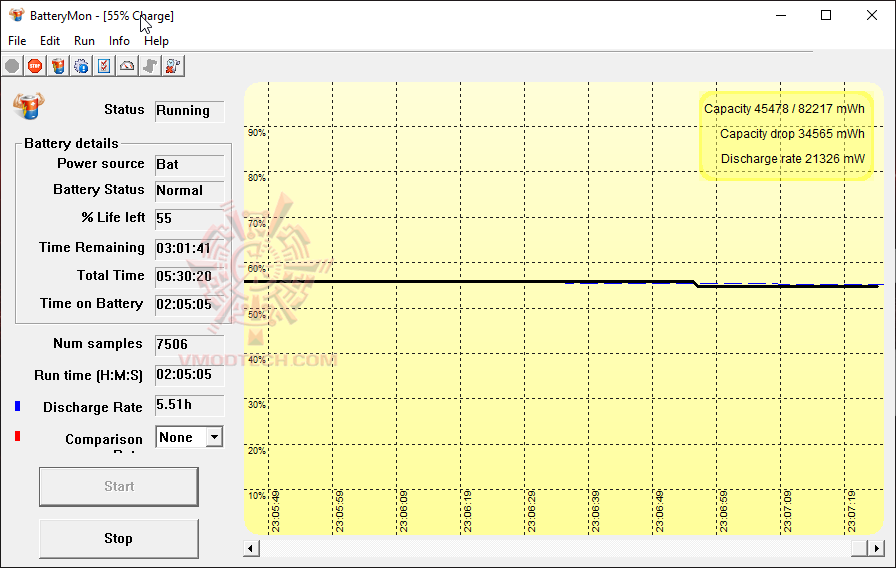Viewport: 896px width, 568px height.
Task: Click the chart scrollbar left arrow
Action: click(251, 549)
